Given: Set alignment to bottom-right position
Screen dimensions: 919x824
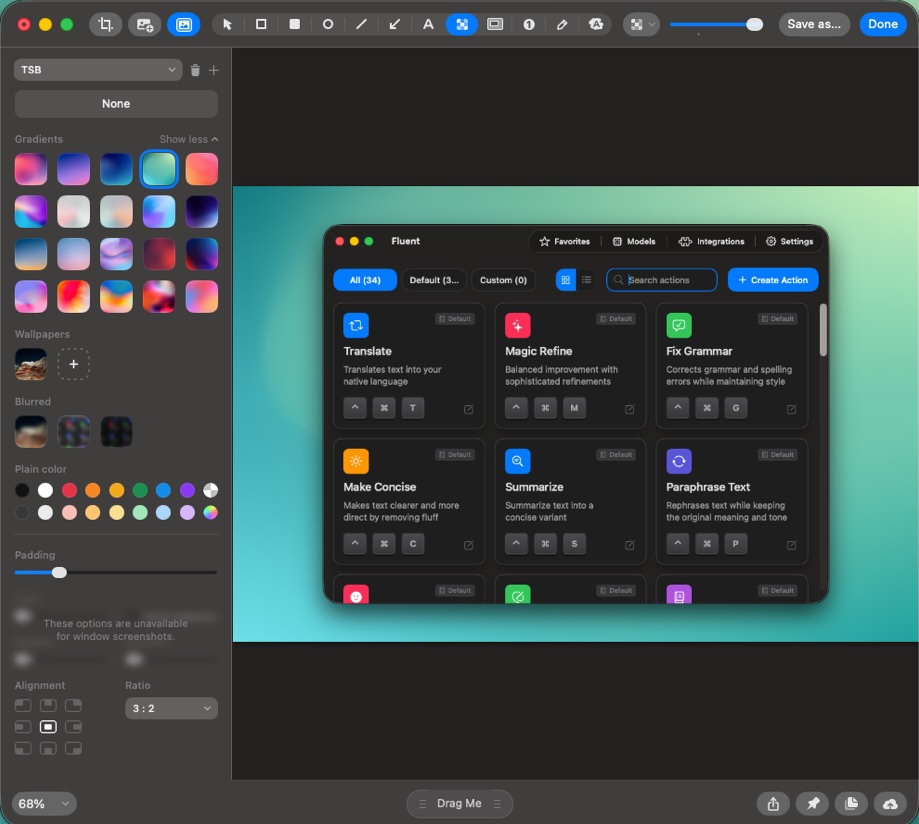Looking at the screenshot, I should (x=73, y=748).
